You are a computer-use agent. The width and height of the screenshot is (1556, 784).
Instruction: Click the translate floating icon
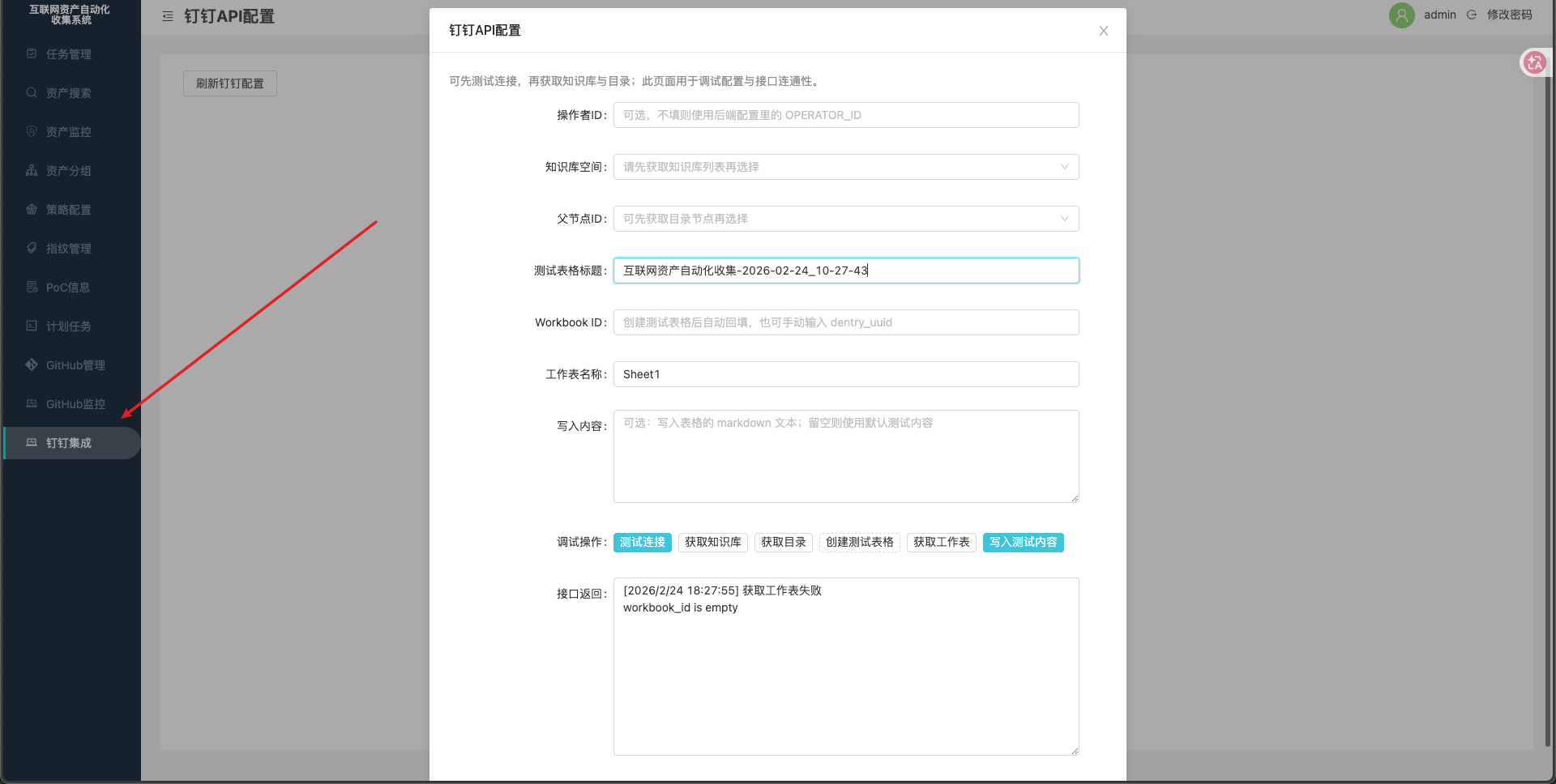coord(1535,62)
